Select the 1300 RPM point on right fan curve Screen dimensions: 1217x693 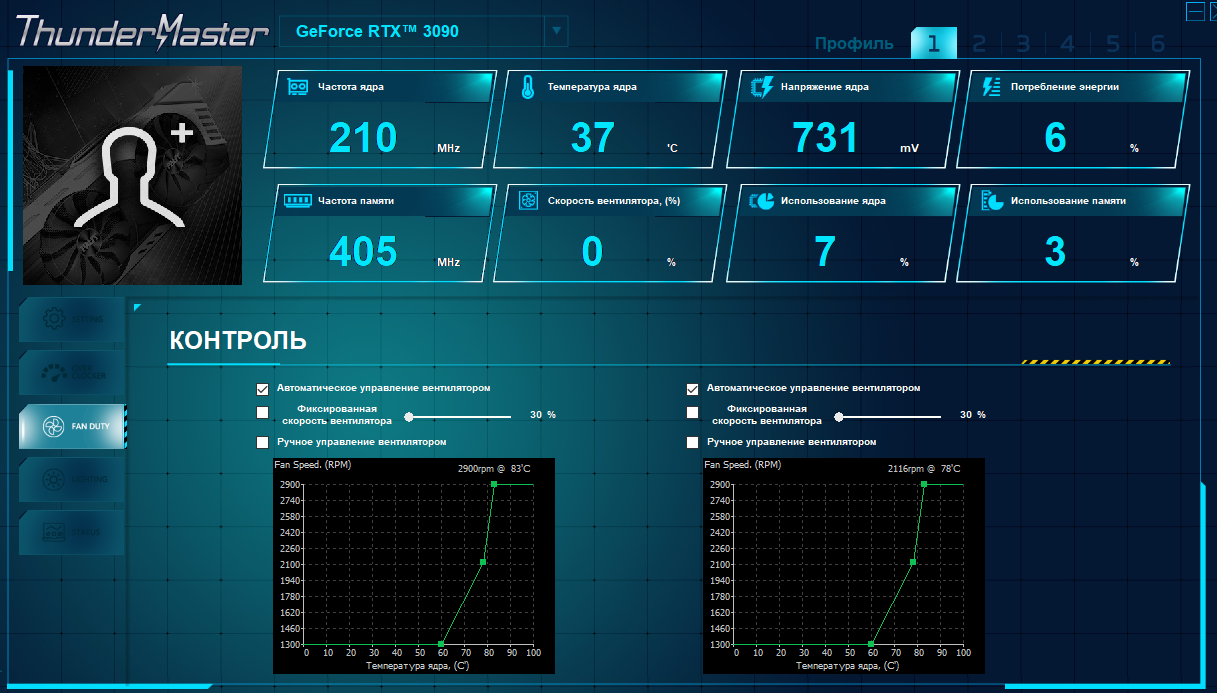[872, 644]
